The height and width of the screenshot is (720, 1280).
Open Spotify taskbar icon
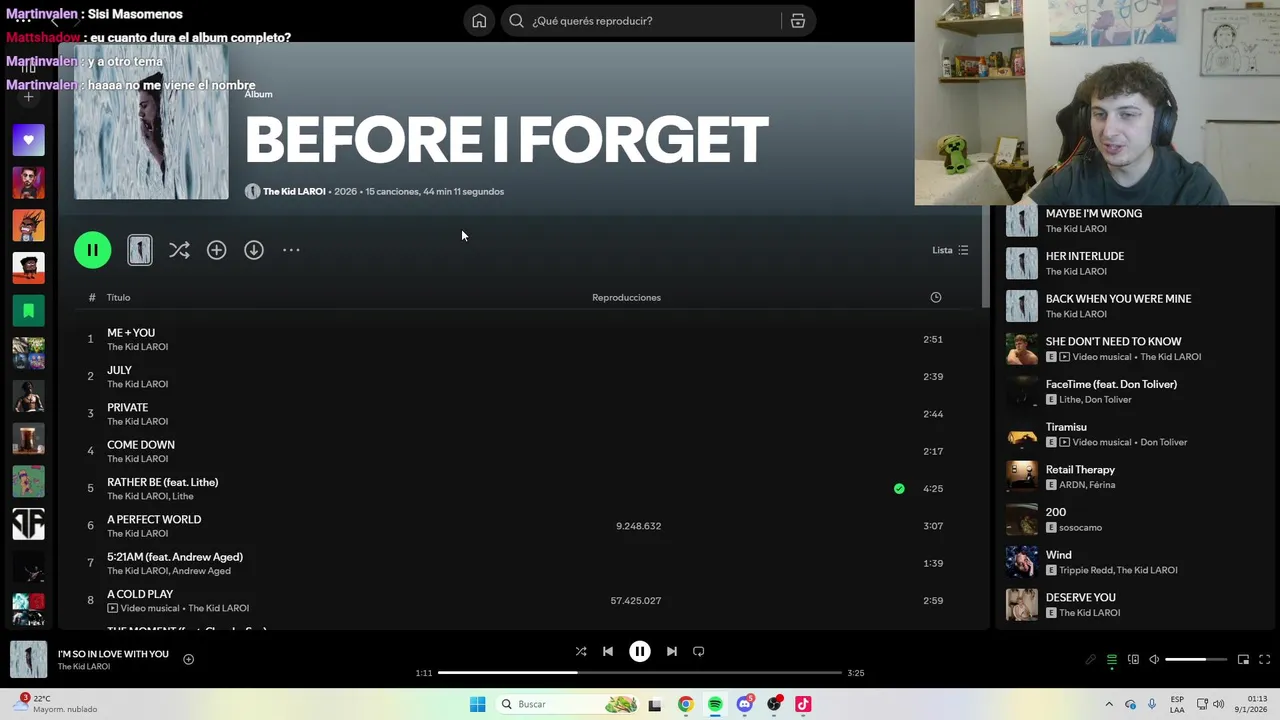coord(715,704)
